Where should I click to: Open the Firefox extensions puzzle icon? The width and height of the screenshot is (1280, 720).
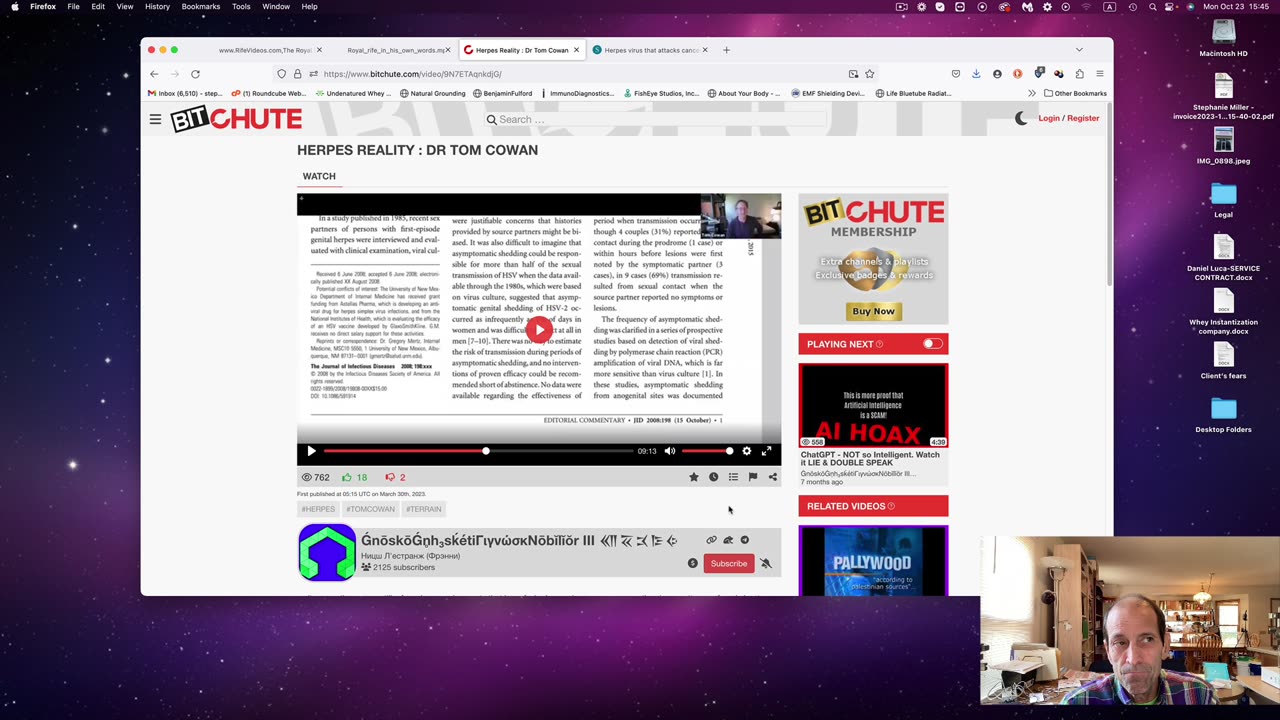[x=1079, y=74]
